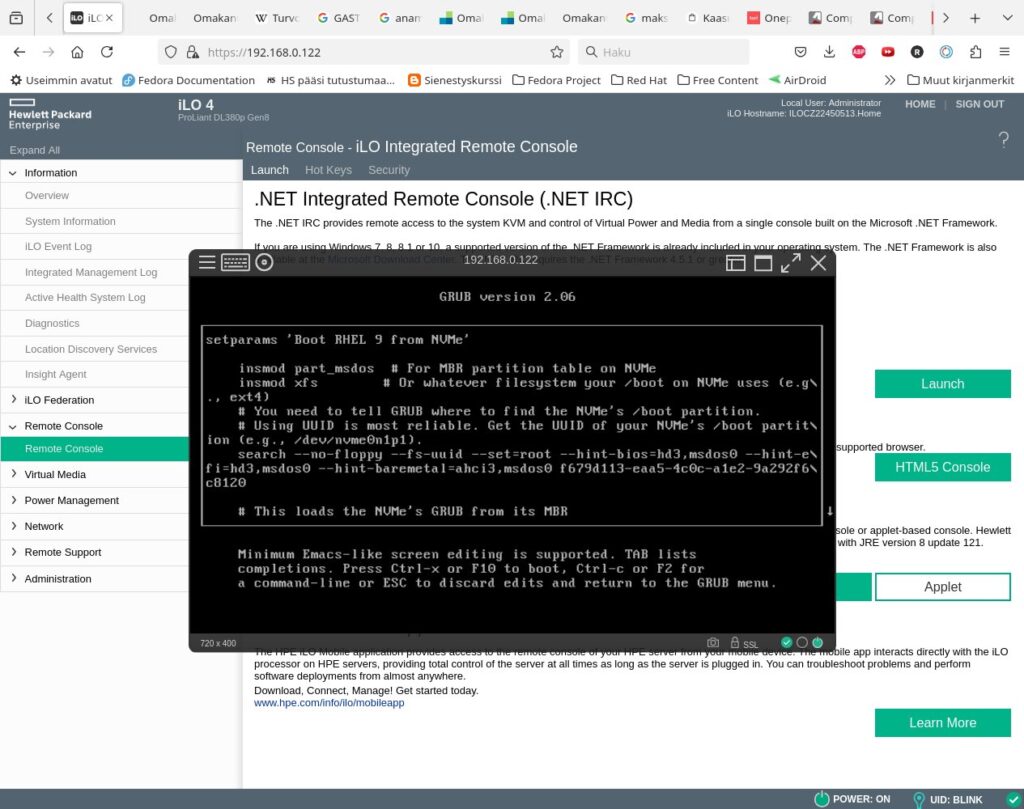The image size is (1024, 809).
Task: Open the virtual keyboard in console toolbar
Action: pos(235,262)
